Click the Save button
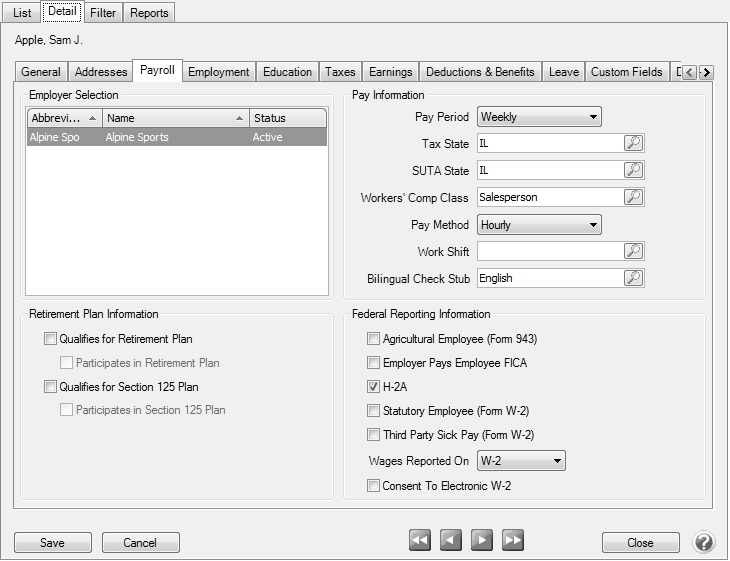Viewport: 730px width, 561px height. click(52, 543)
